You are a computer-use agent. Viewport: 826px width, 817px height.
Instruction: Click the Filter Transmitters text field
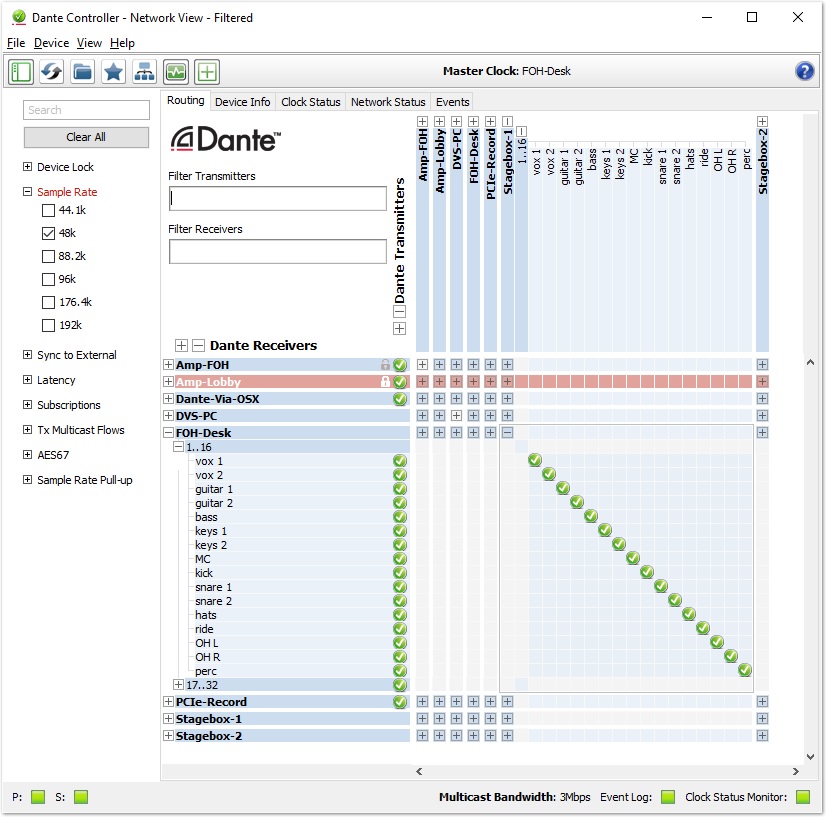[277, 199]
